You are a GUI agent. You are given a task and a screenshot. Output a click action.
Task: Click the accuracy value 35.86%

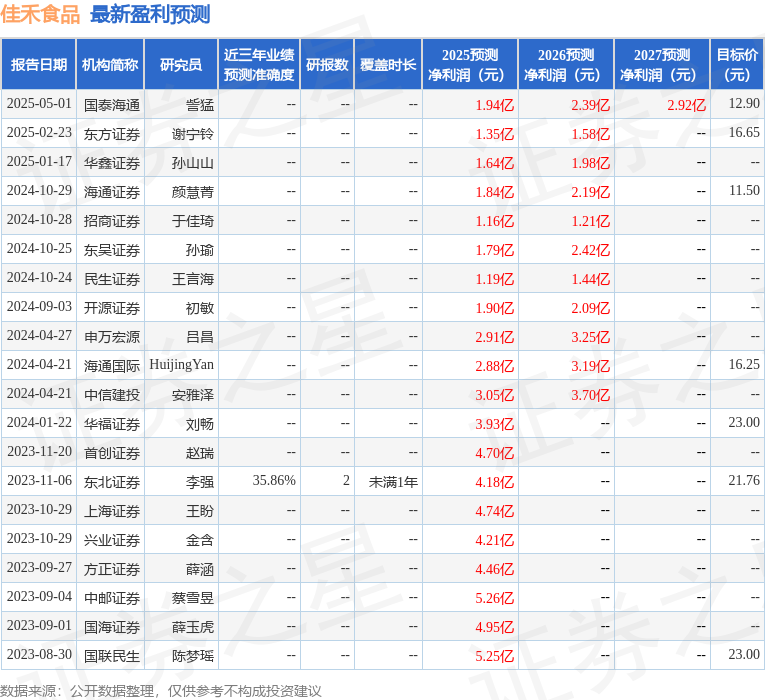point(274,480)
